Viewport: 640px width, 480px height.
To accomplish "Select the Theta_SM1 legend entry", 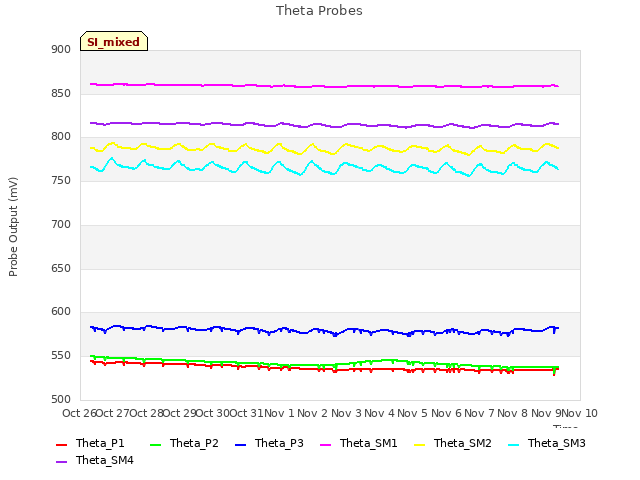I will click(x=359, y=443).
